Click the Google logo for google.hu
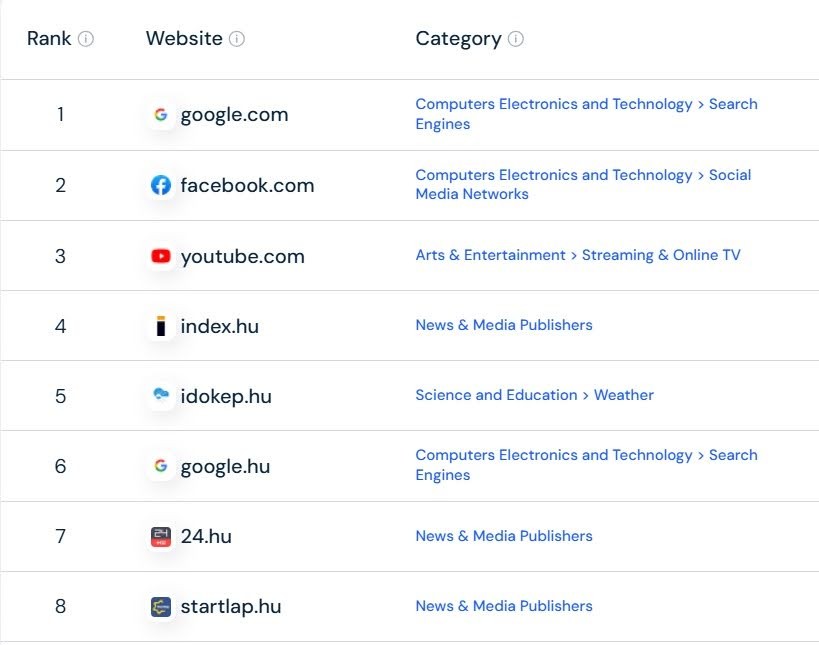The width and height of the screenshot is (819, 645). (161, 465)
